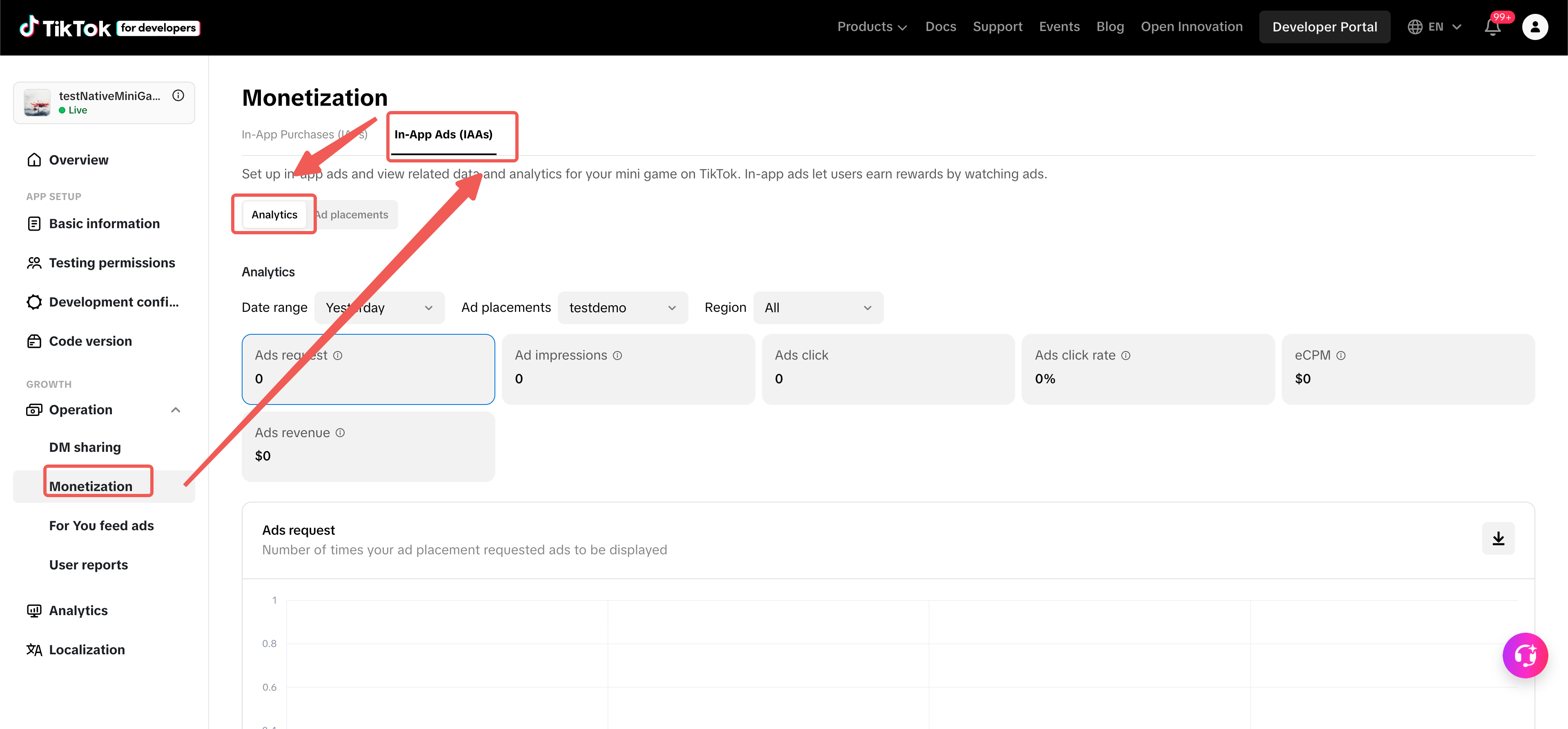Open the Date range dropdown
The width and height of the screenshot is (1568, 729).
(x=379, y=308)
